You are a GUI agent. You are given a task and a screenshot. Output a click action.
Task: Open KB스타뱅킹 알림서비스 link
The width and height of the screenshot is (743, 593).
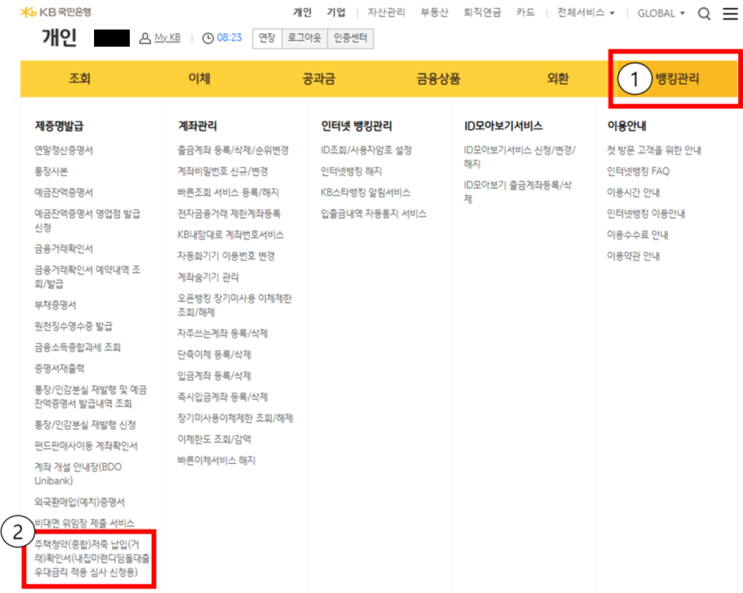coord(365,192)
